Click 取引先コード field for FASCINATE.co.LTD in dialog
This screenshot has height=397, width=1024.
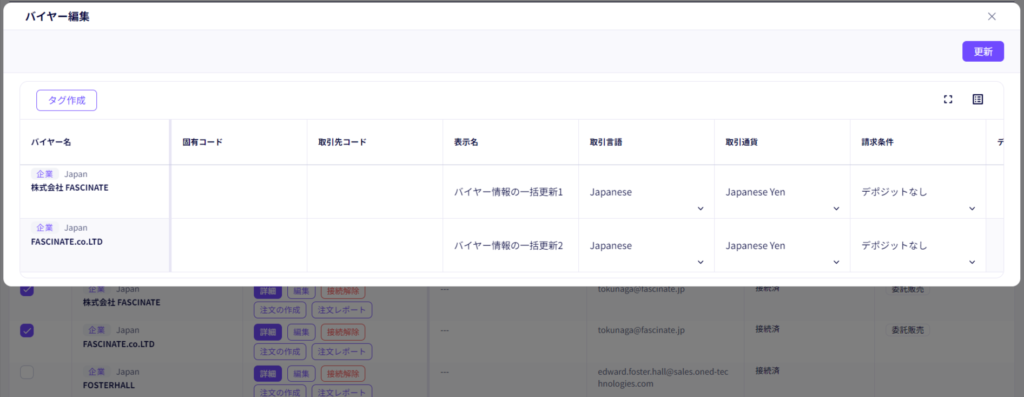[375, 246]
